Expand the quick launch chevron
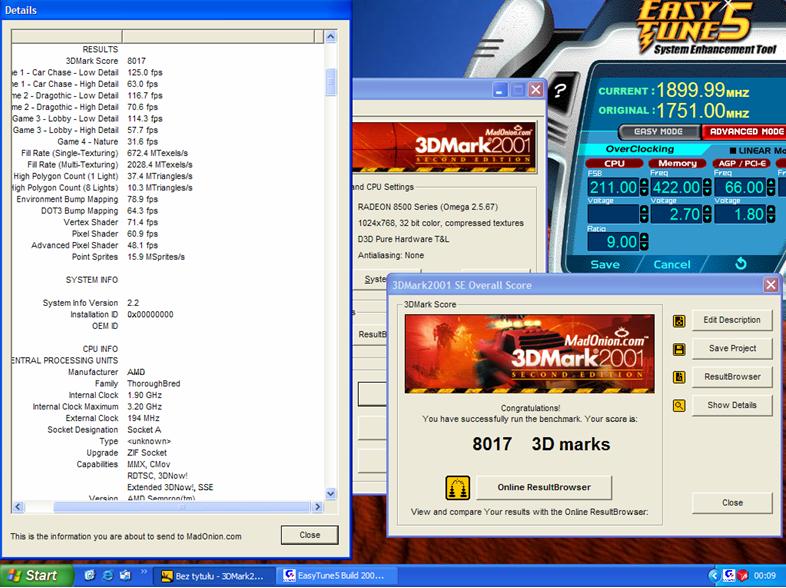This screenshot has width=786, height=588. coord(144,571)
